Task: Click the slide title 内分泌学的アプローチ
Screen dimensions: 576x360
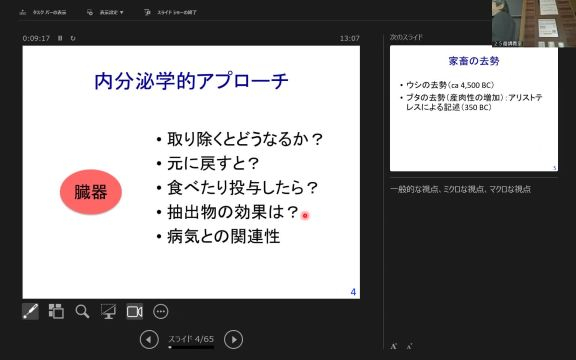Action: pyautogui.click(x=191, y=81)
